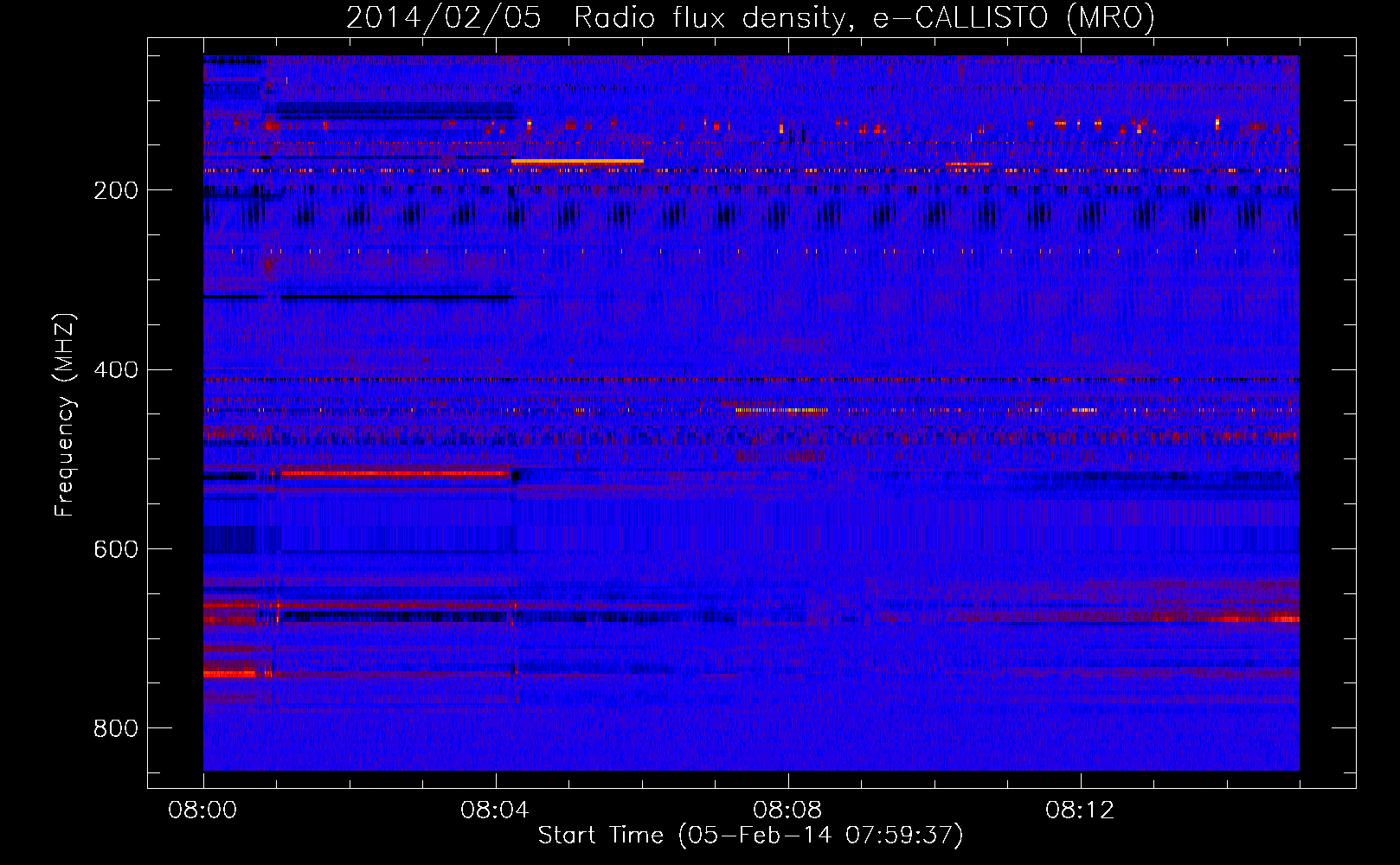Click the plot title mentioning e-CALLISTO (MRO)
This screenshot has height=865, width=1400.
click(750, 17)
